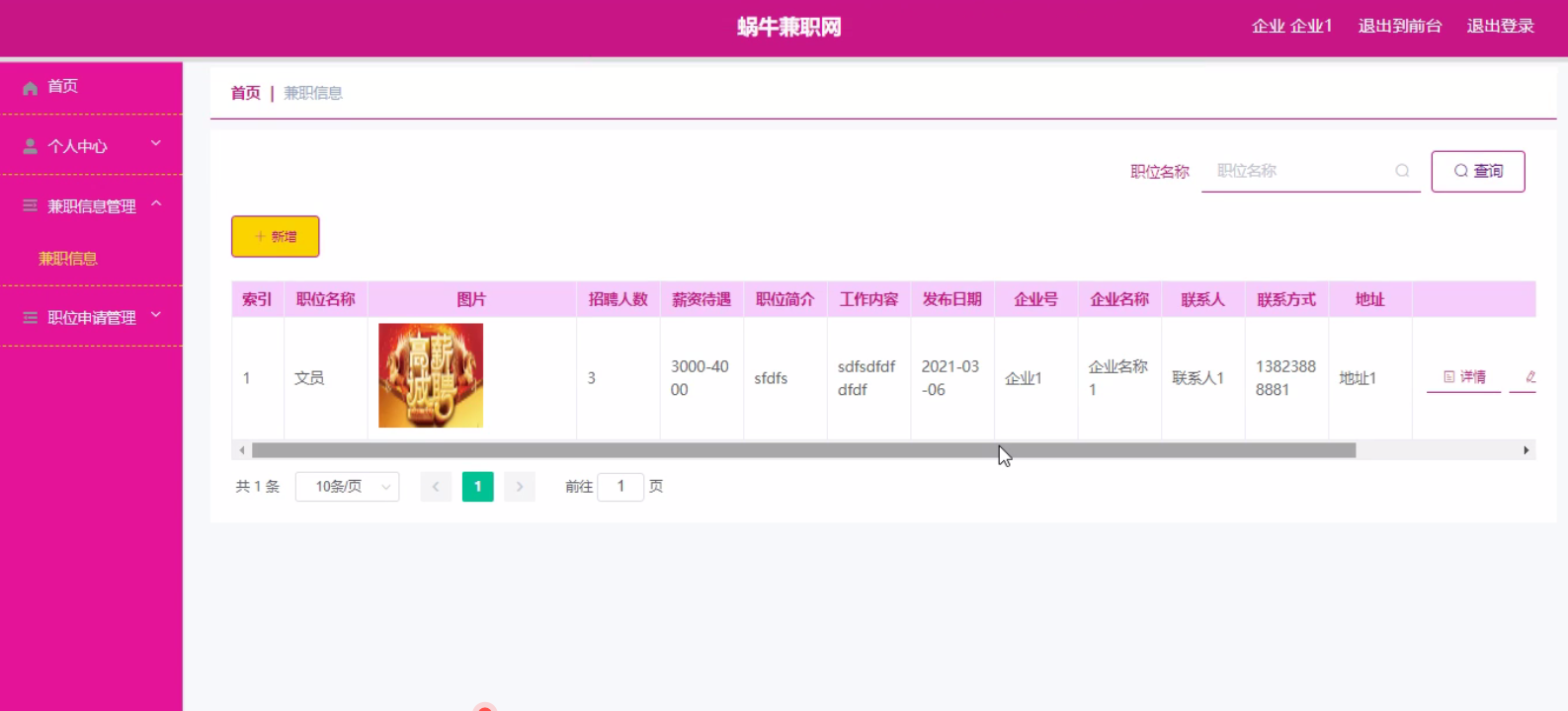Click the 职位名称 search input field
The image size is (1568, 711).
click(1311, 171)
